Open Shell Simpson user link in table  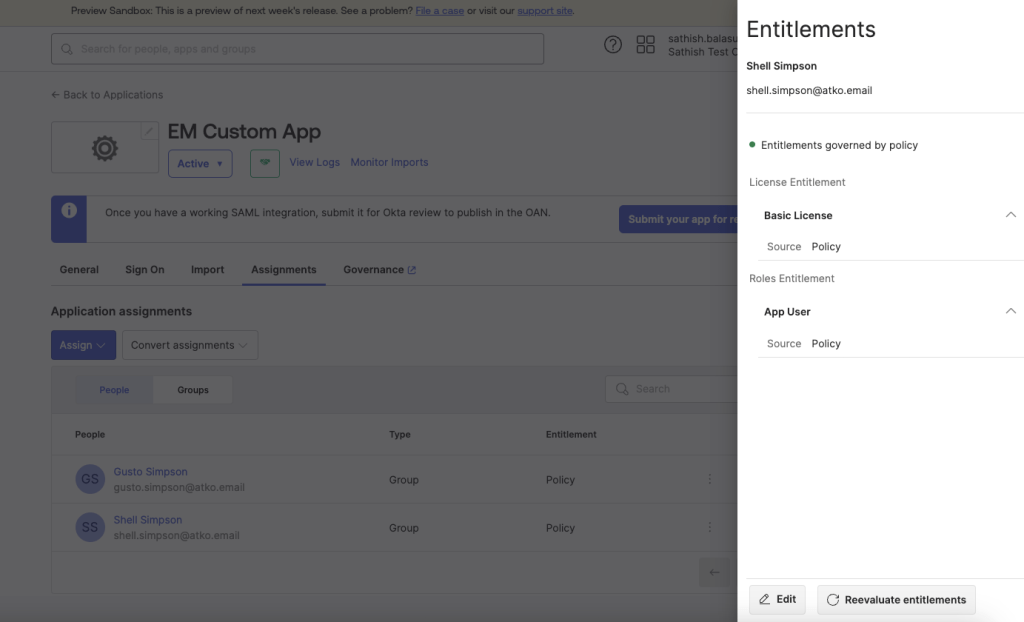click(148, 519)
